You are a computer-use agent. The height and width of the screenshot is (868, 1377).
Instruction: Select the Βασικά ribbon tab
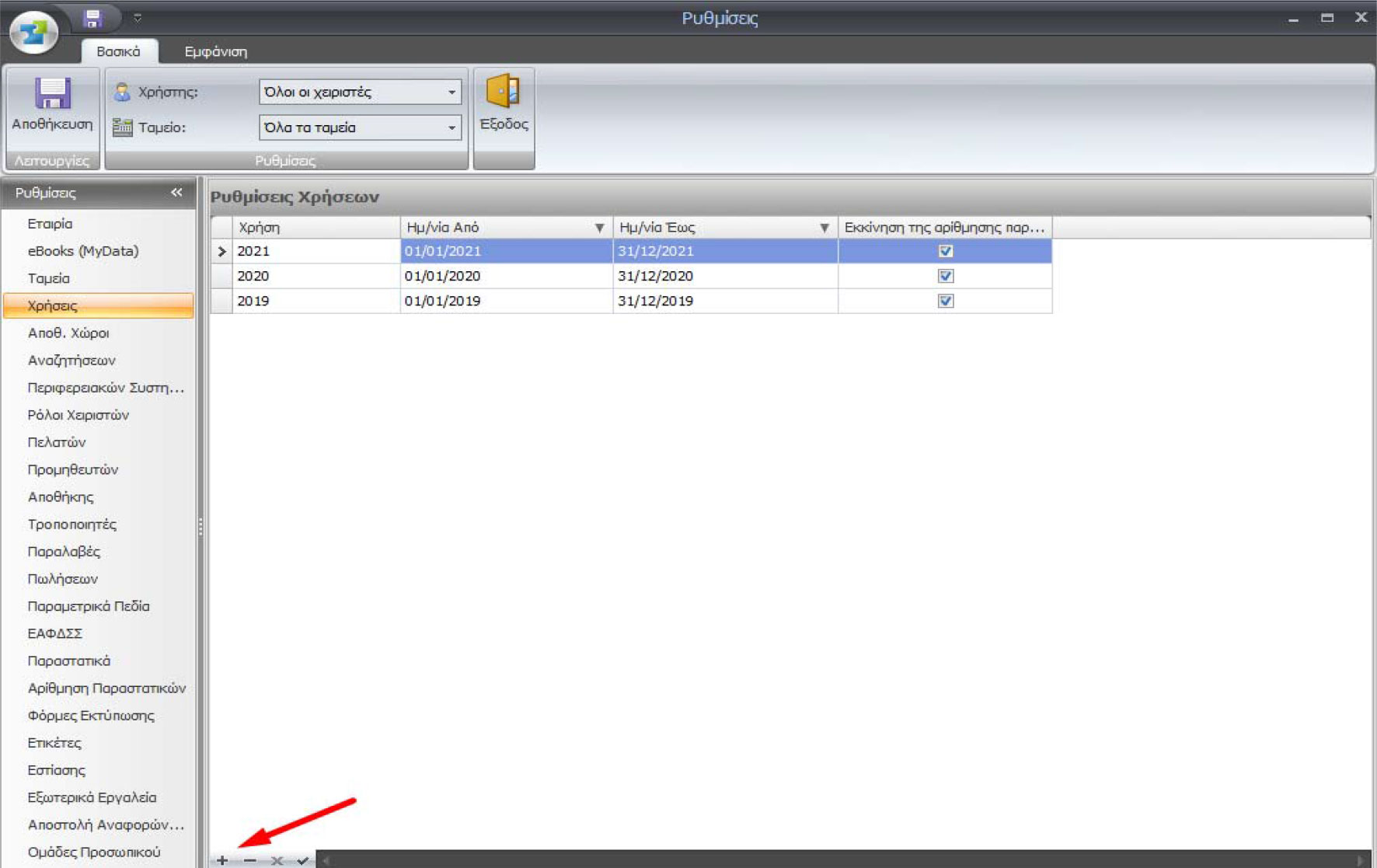tap(118, 51)
